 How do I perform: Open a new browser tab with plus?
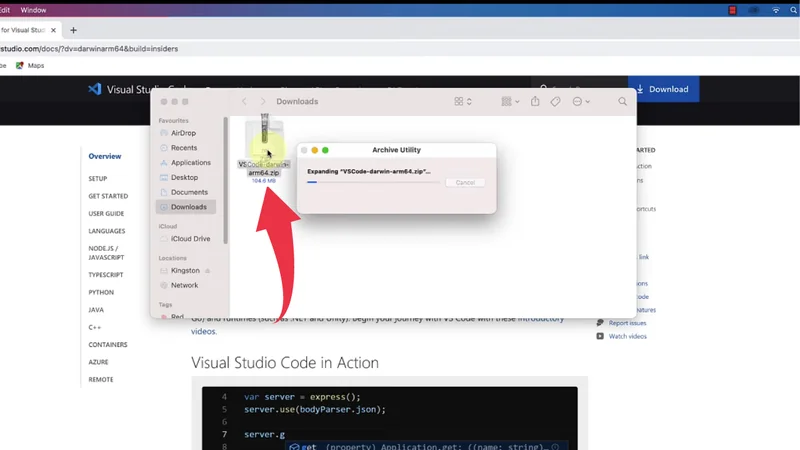[73, 30]
